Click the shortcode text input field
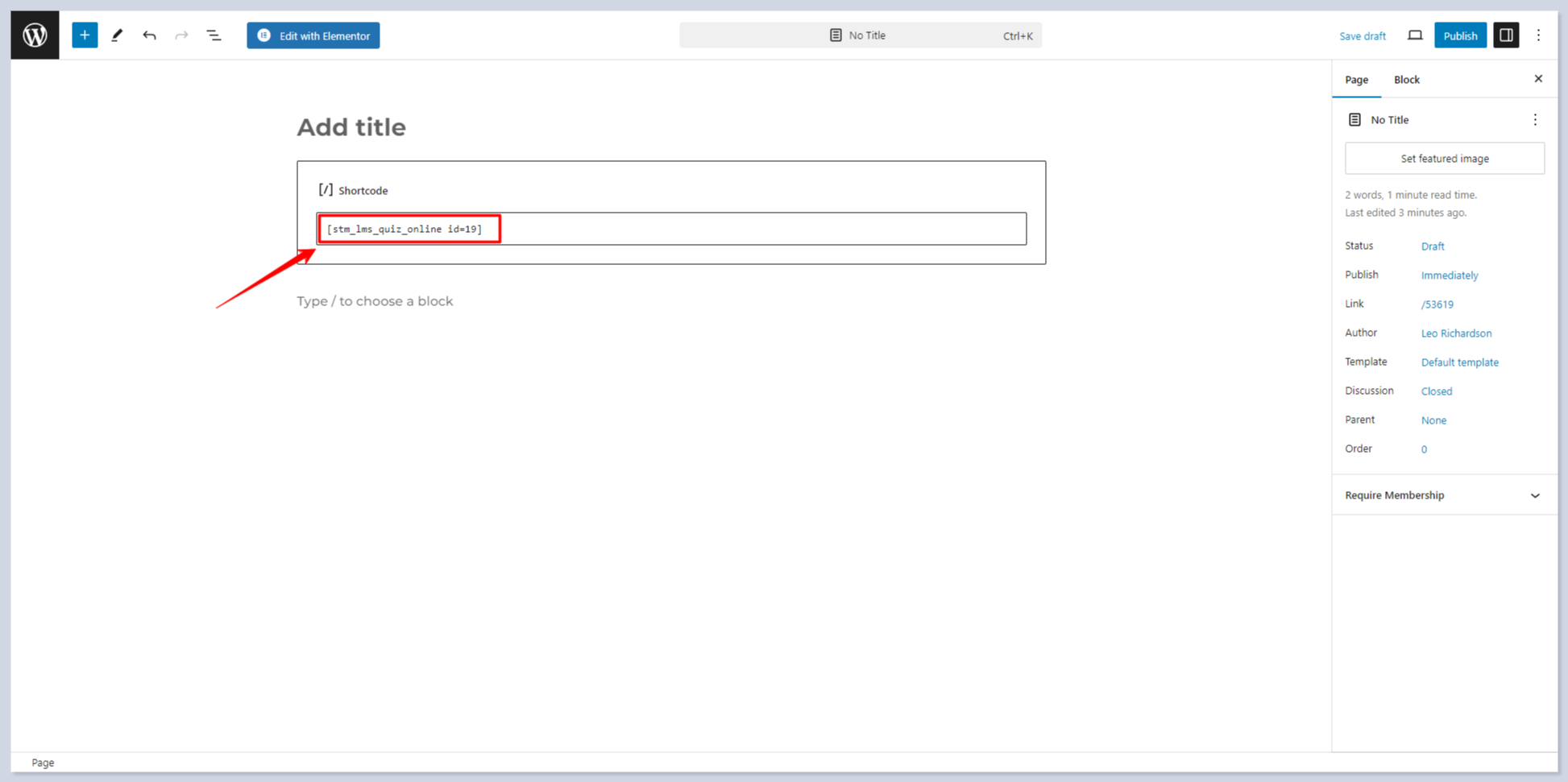The image size is (1568, 782). click(x=671, y=229)
